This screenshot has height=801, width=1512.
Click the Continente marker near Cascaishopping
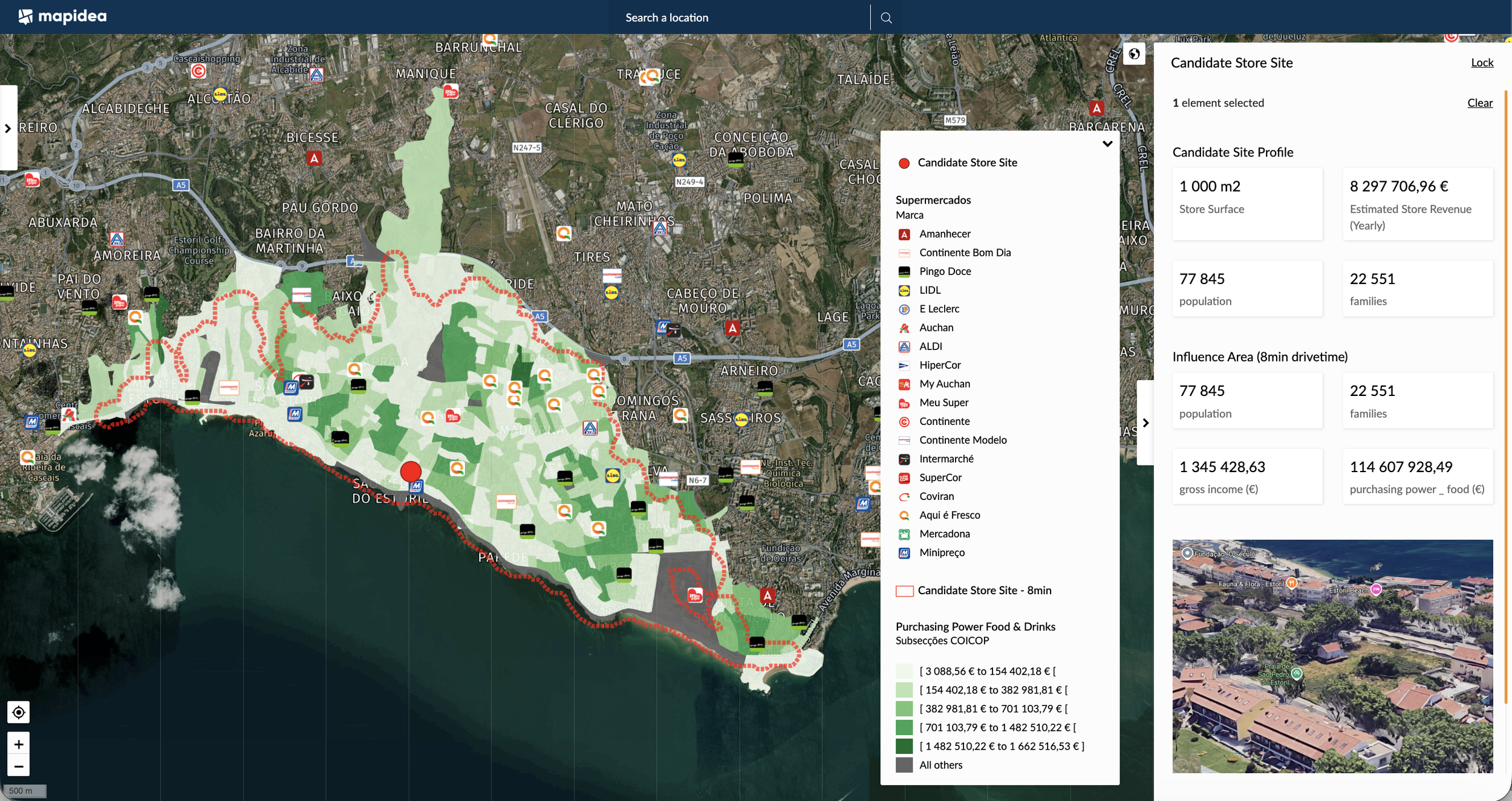pyautogui.click(x=198, y=71)
